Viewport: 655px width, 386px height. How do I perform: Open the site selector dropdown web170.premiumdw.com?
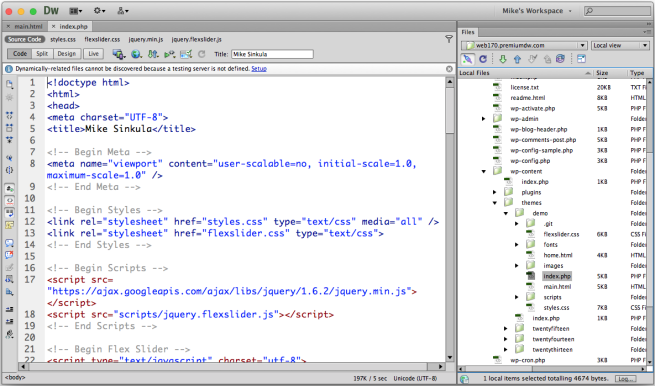pyautogui.click(x=524, y=45)
